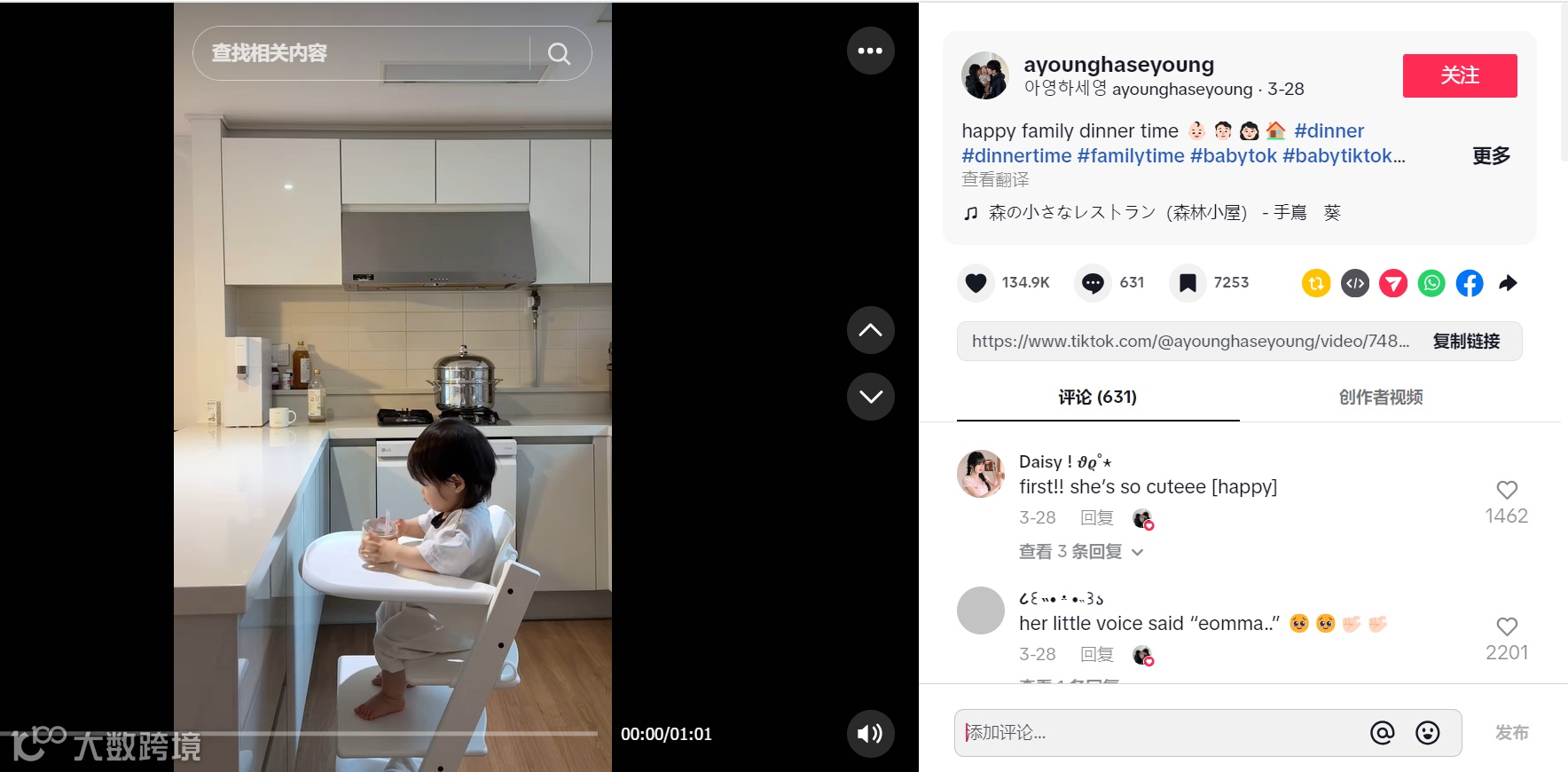1568x772 pixels.
Task: Share to WhatsApp
Action: coord(1431,283)
